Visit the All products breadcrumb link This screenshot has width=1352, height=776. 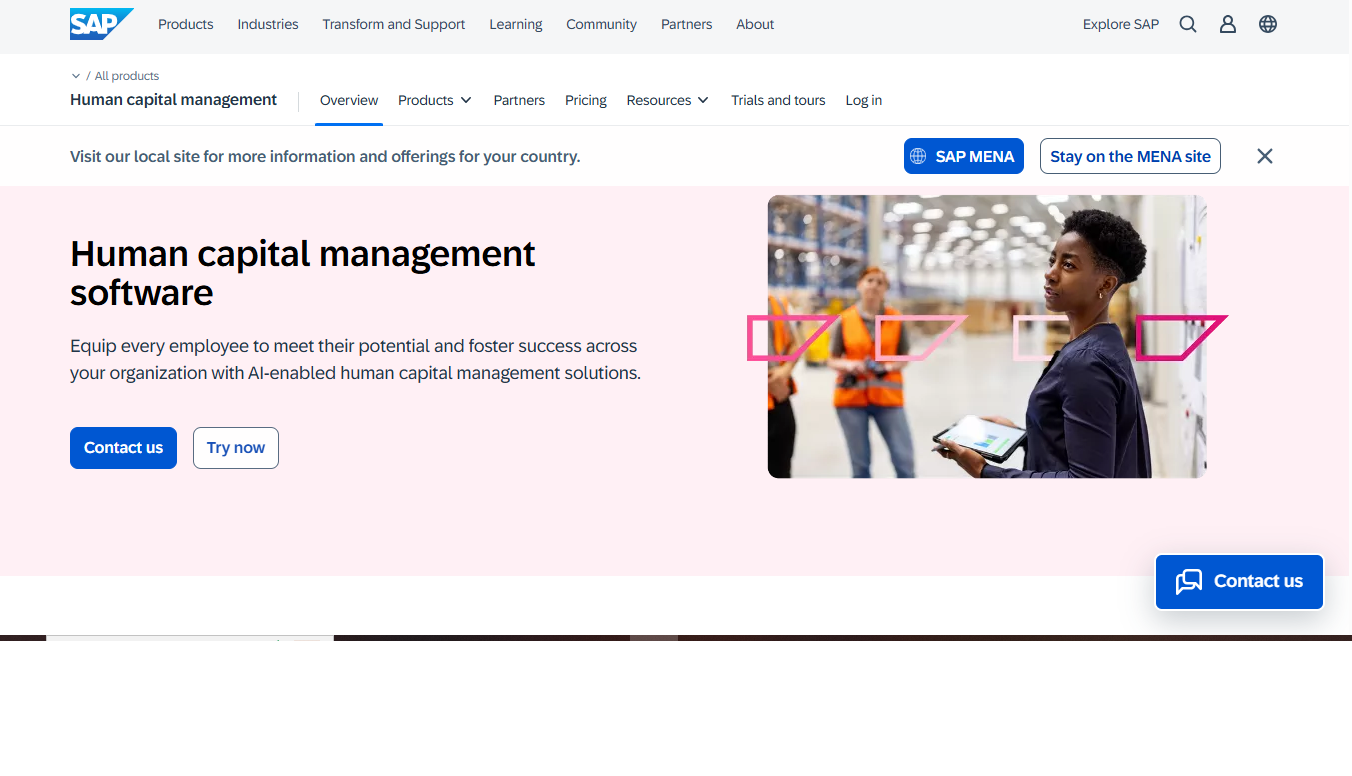(x=124, y=75)
